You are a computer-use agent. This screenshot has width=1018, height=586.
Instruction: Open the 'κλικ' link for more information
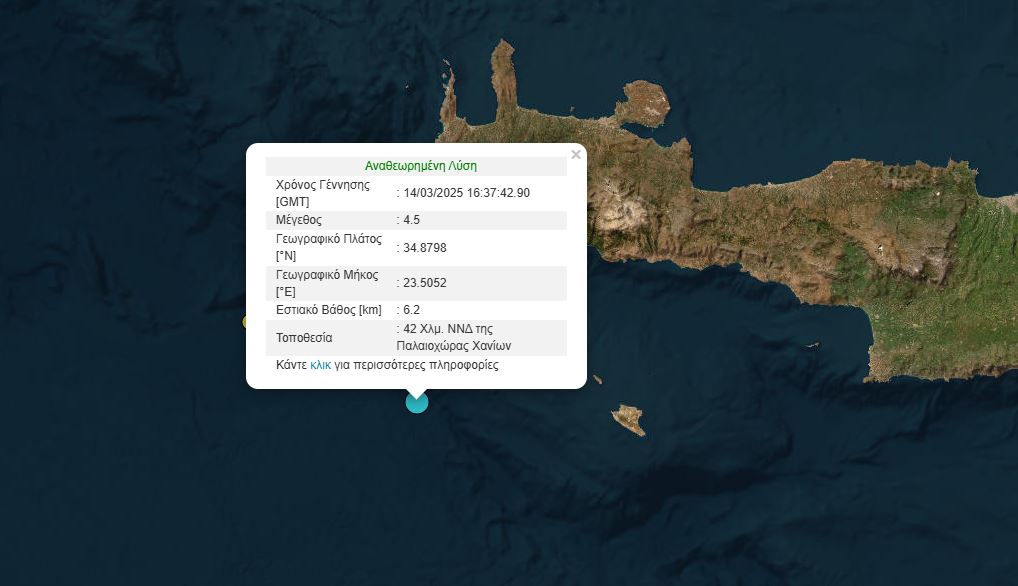click(x=320, y=365)
